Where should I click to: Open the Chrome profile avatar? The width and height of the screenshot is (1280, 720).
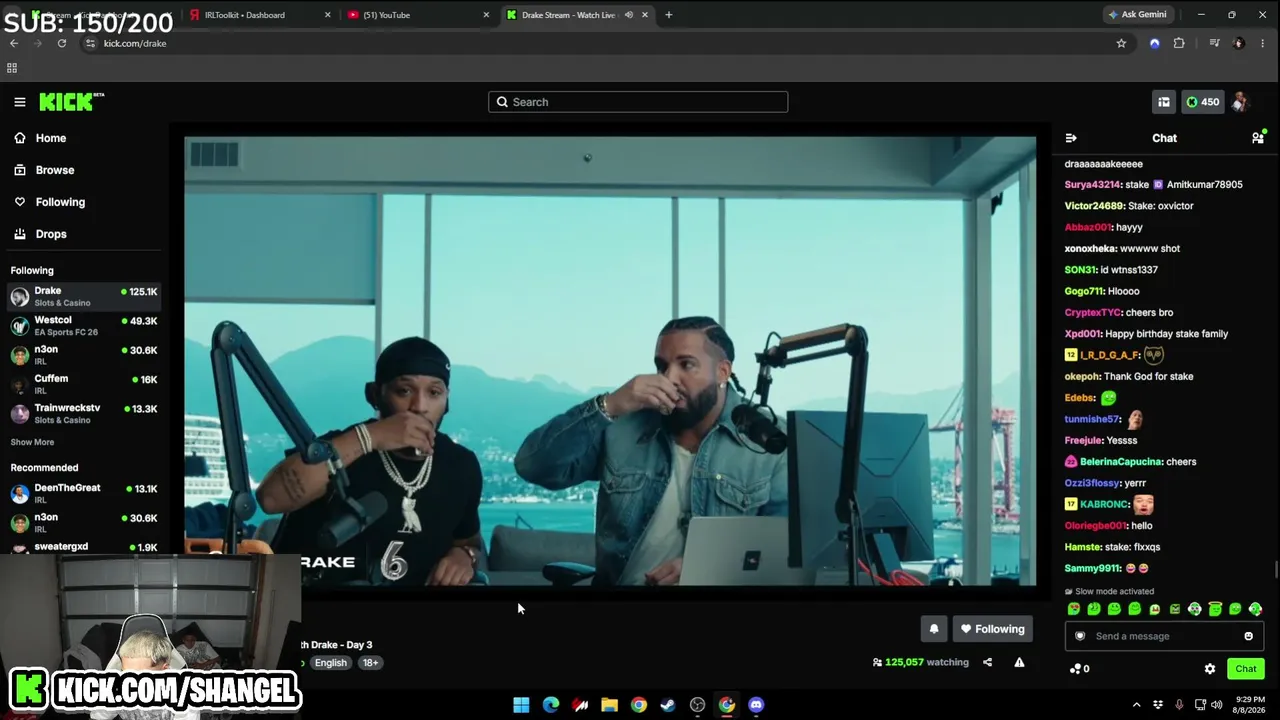(1239, 43)
